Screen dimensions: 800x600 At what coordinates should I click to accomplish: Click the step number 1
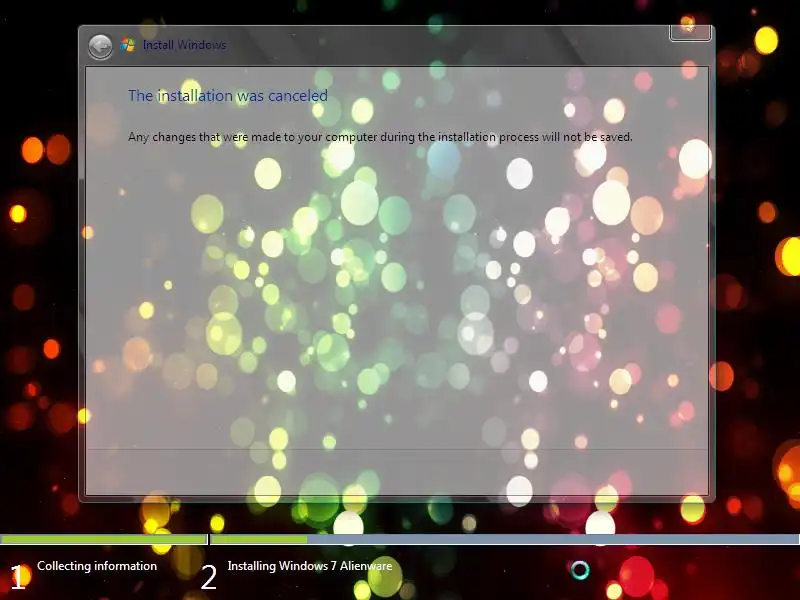[x=17, y=578]
